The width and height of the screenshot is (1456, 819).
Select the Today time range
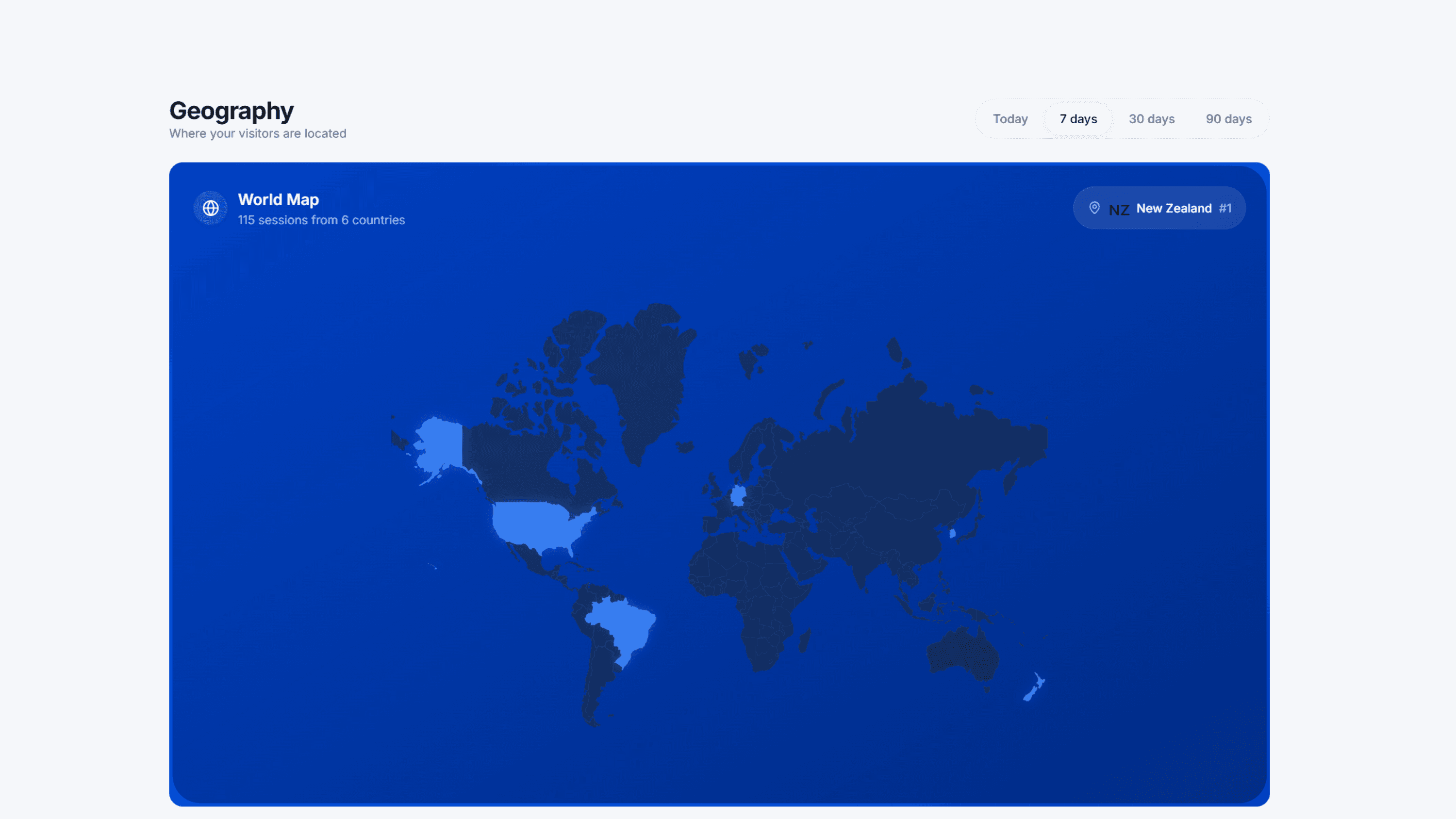coord(1010,119)
